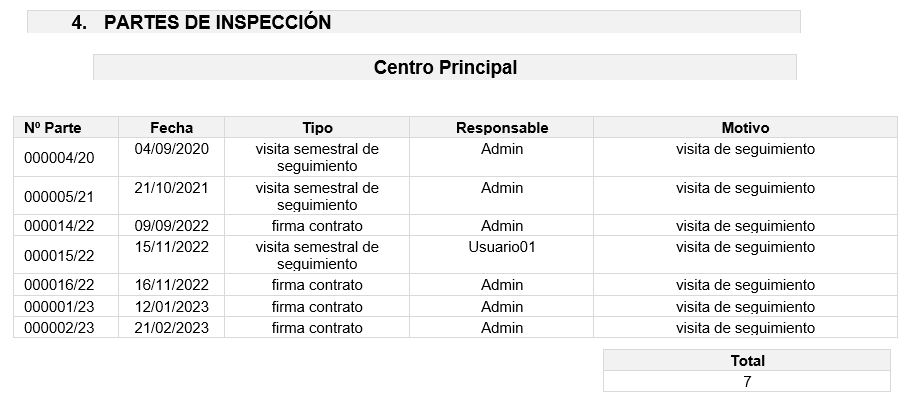Viewport: 909px width, 414px height.
Task: Select part number 000002/23
Action: (59, 328)
